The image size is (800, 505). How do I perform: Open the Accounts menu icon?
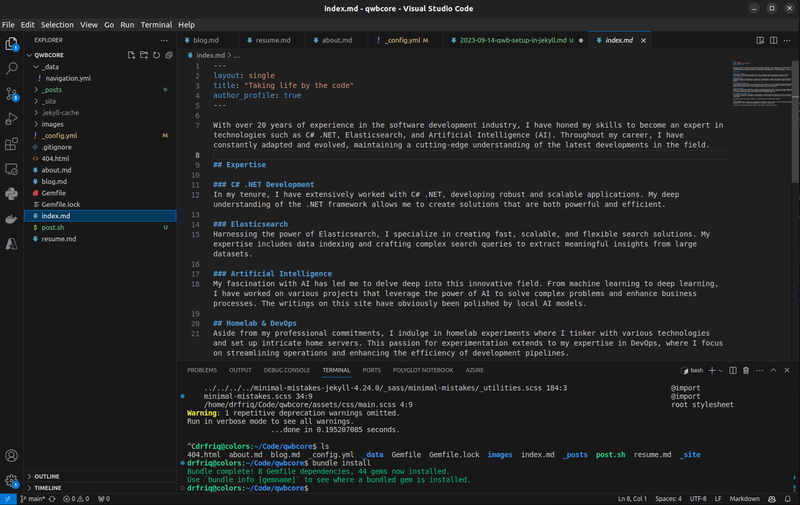point(11,456)
